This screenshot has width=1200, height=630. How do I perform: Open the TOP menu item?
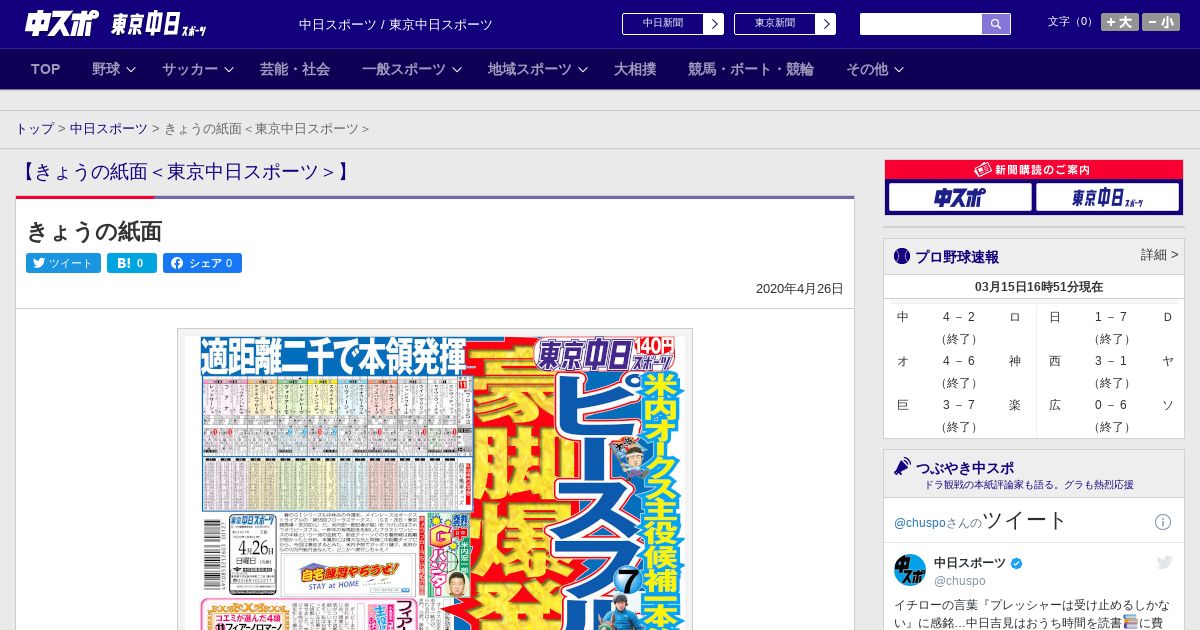[46, 69]
